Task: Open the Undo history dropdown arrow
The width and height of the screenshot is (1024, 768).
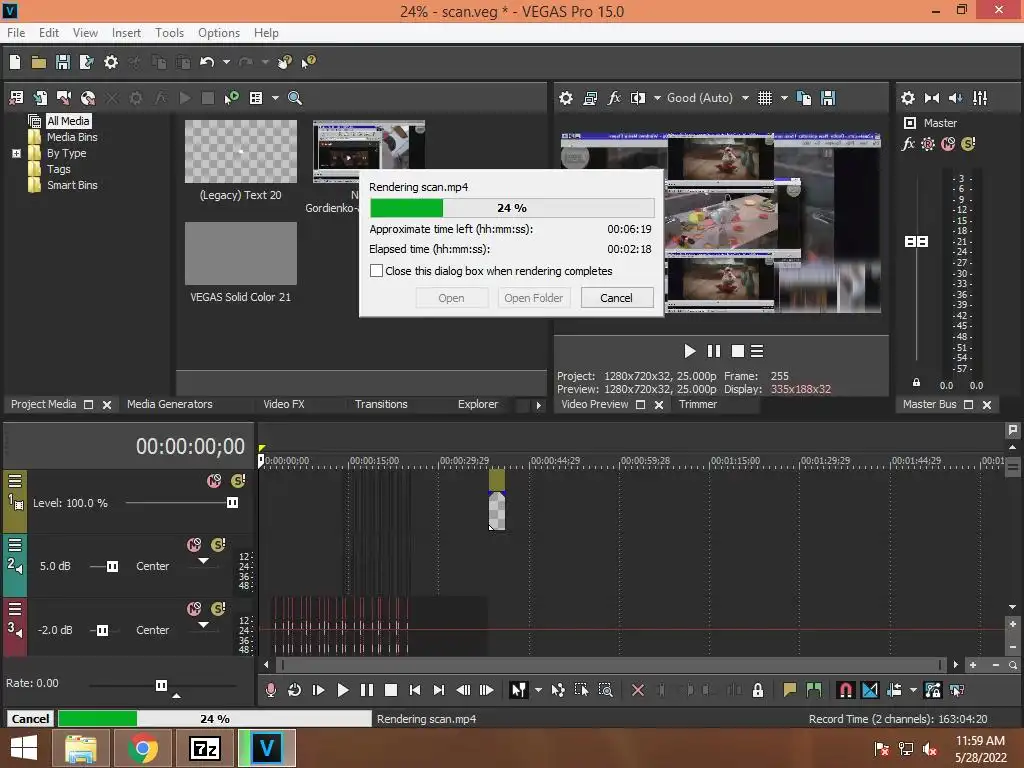Action: (x=226, y=62)
